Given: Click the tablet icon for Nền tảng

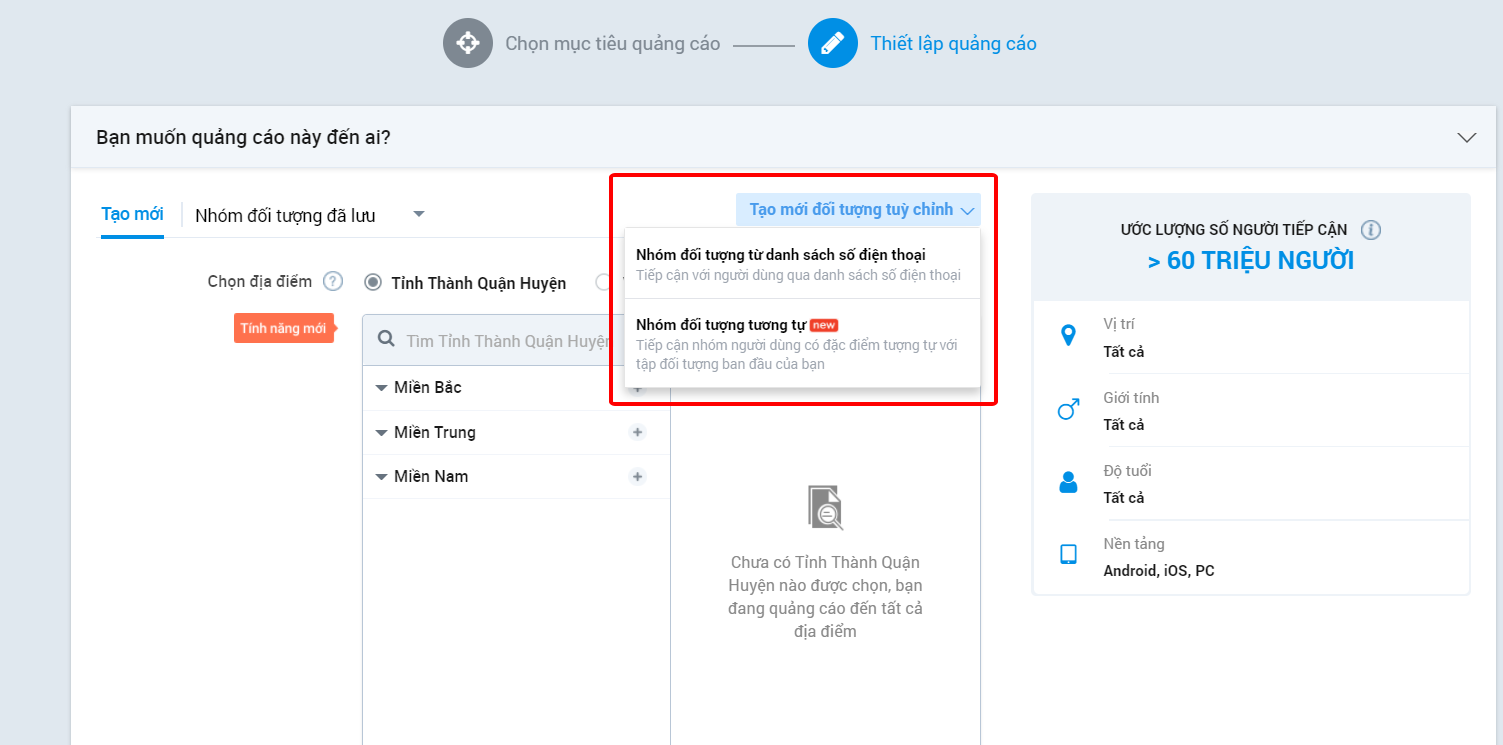Looking at the screenshot, I should pos(1068,555).
